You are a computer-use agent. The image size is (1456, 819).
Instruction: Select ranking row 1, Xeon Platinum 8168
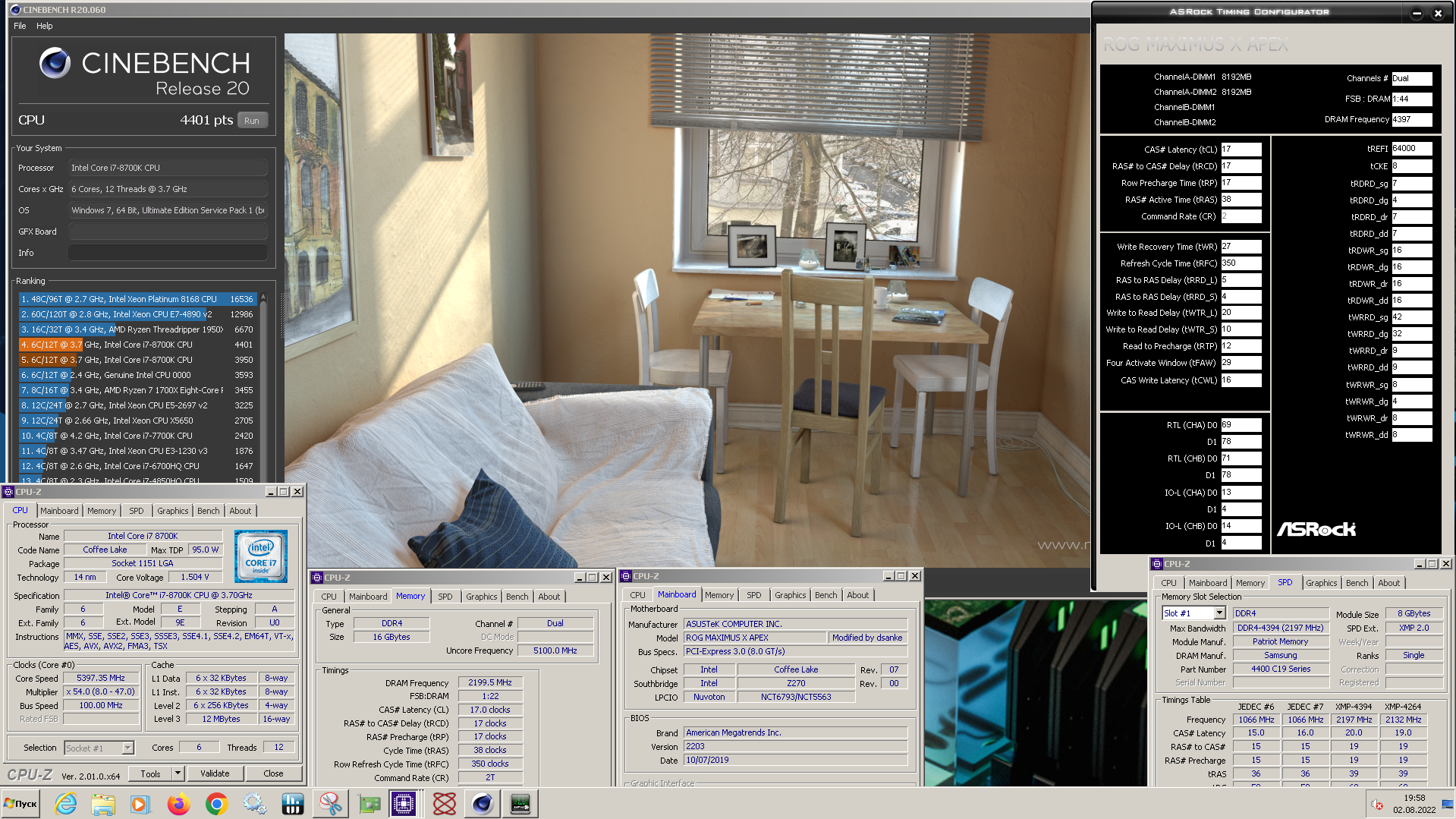pyautogui.click(x=137, y=299)
